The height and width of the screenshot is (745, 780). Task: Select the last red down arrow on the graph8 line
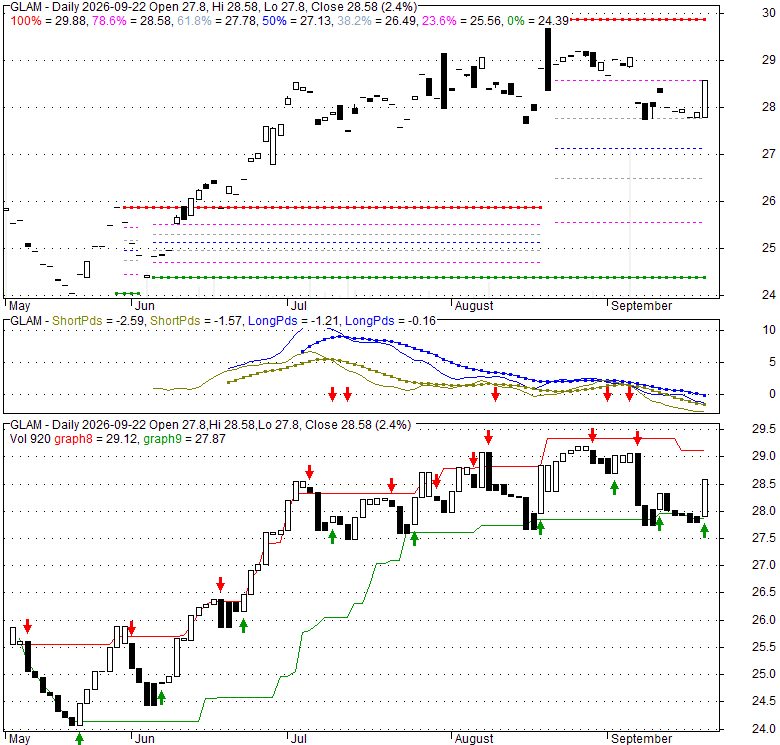tap(638, 439)
